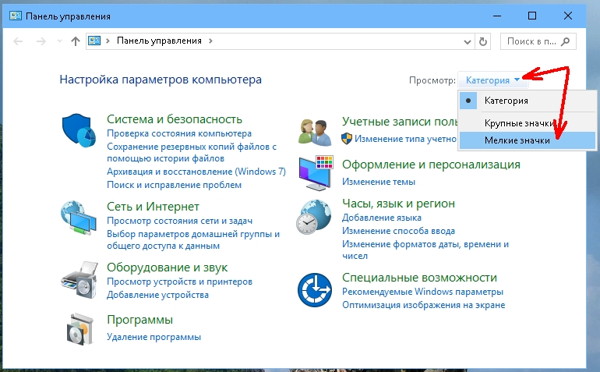Open the Просмотр Категория dropdown

point(492,80)
